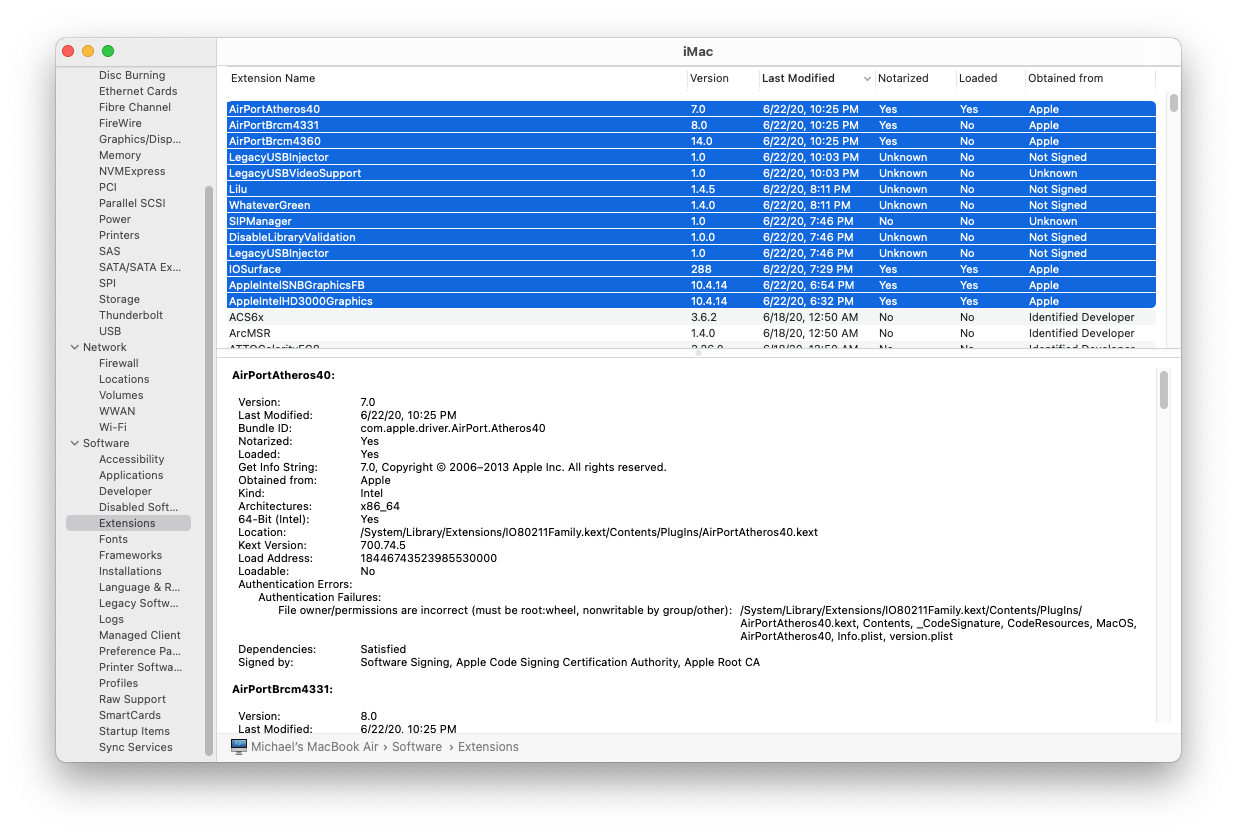1237x836 pixels.
Task: Select the SIPManager row
Action: [691, 221]
